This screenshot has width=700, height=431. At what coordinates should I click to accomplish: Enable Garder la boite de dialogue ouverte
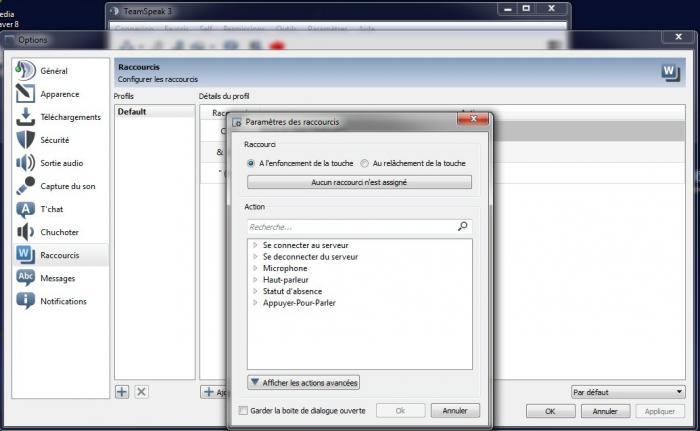point(243,410)
